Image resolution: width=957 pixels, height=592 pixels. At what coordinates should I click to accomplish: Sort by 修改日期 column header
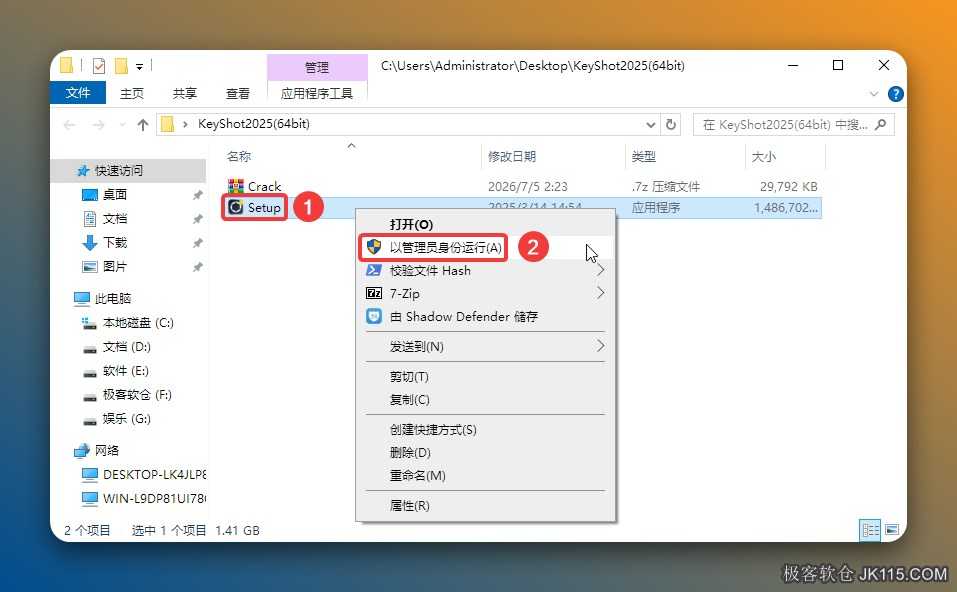click(x=511, y=156)
